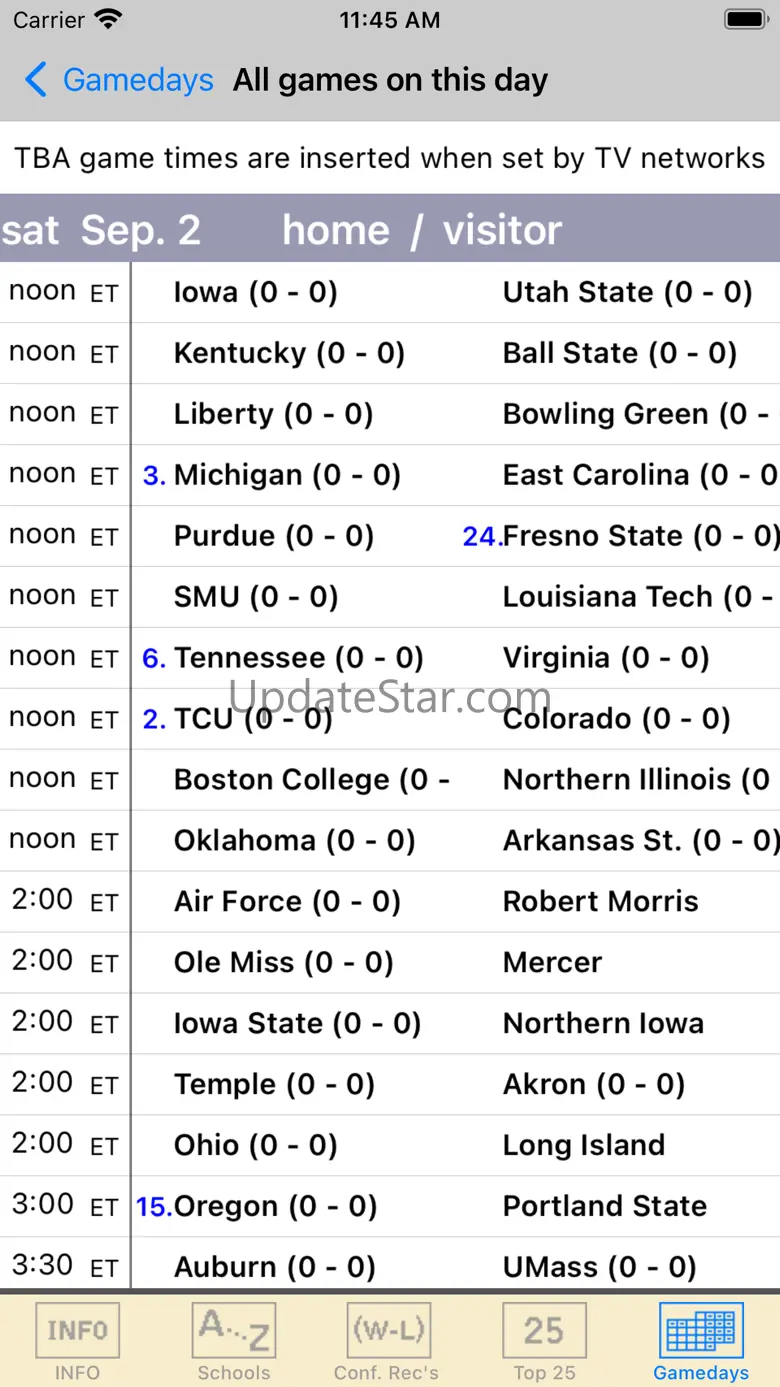Tap the Gamedays calendar icon
Image resolution: width=780 pixels, height=1387 pixels.
pyautogui.click(x=701, y=1330)
